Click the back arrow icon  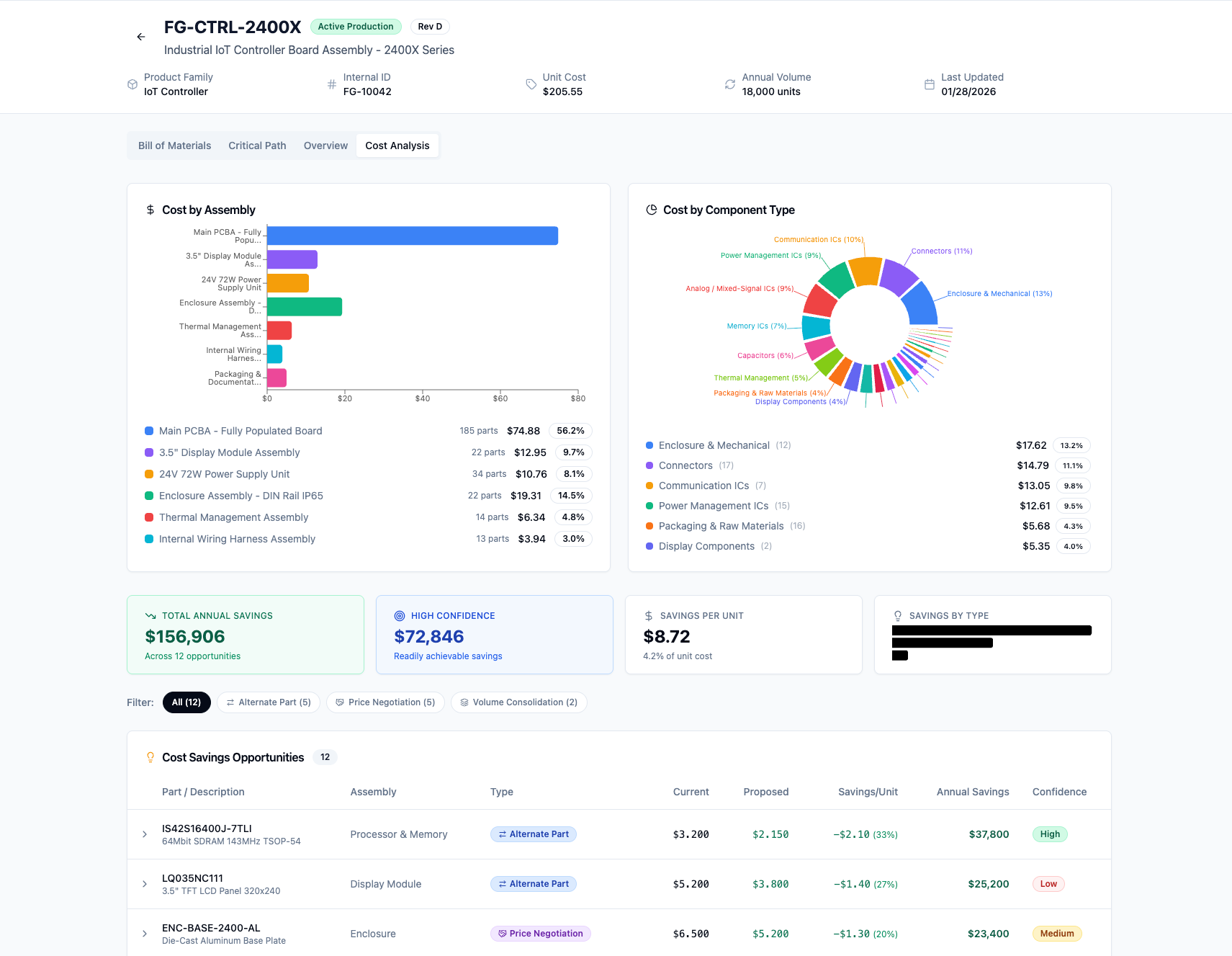click(x=141, y=37)
